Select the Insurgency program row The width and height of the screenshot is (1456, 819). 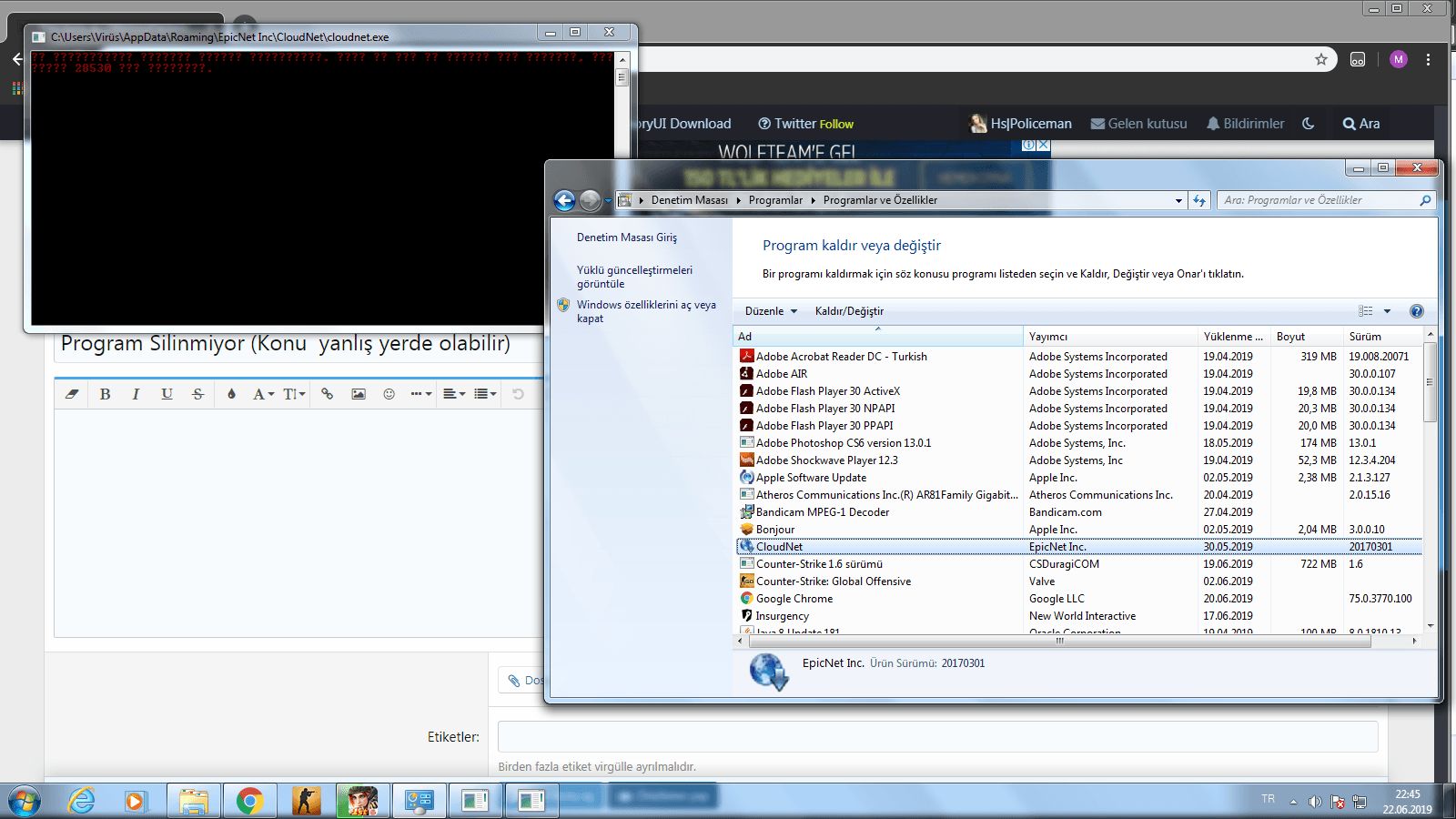1078,616
